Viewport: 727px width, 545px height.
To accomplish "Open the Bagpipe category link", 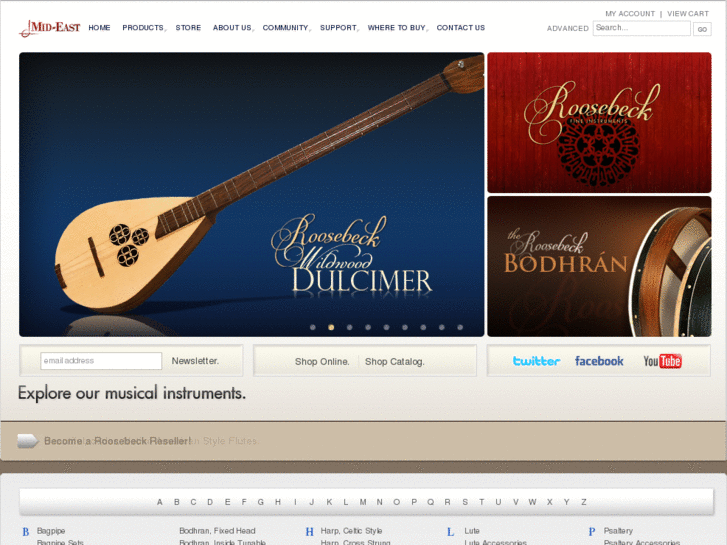I will click(x=51, y=531).
